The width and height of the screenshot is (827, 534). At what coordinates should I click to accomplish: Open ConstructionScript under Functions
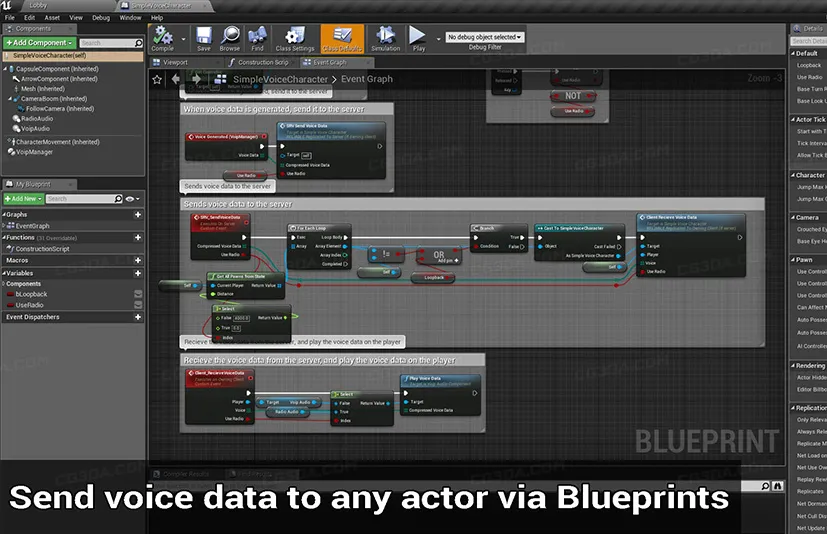pyautogui.click(x=42, y=249)
